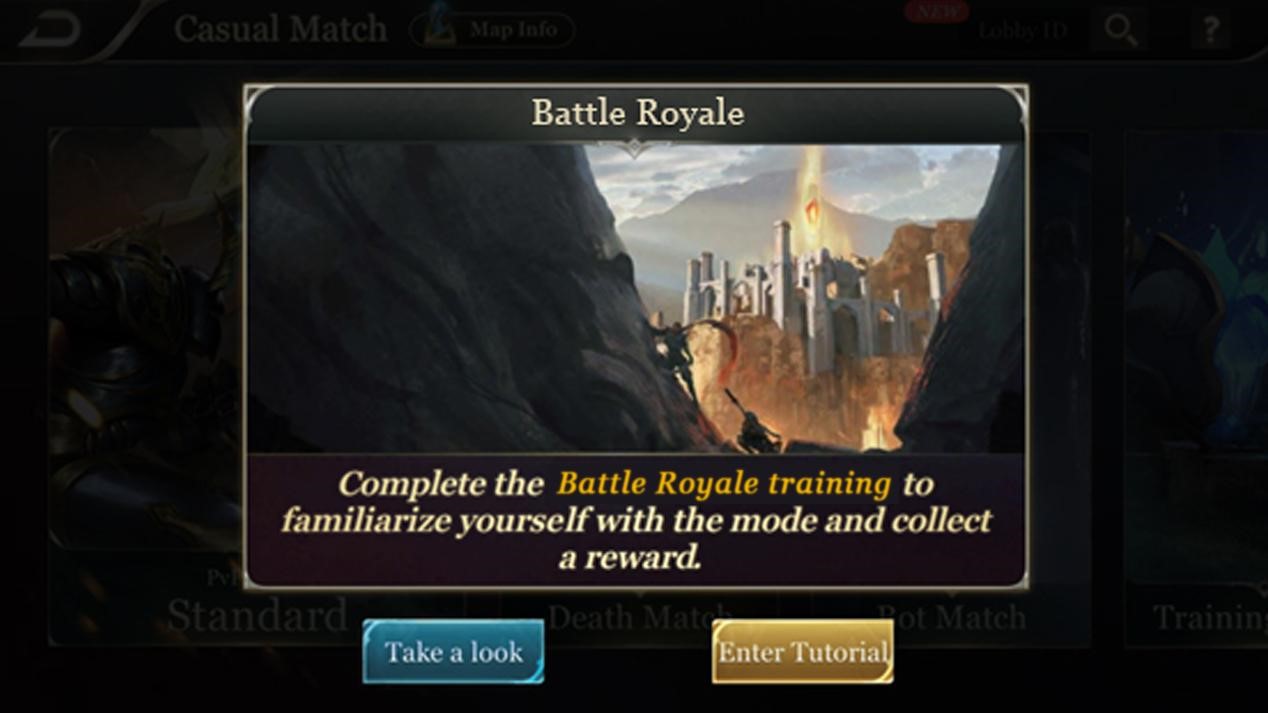Click the Casual Match header title
This screenshot has width=1268, height=713.
coord(280,29)
